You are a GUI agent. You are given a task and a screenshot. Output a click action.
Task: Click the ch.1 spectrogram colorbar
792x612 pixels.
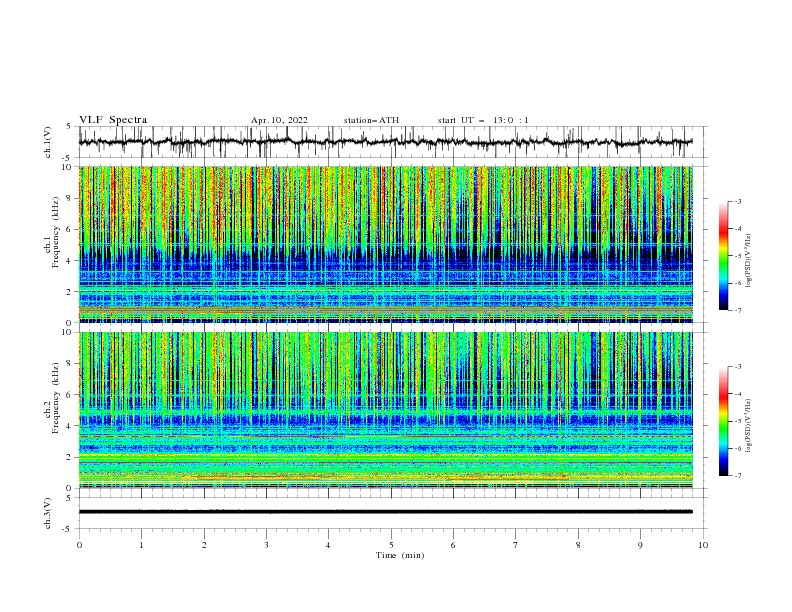pyautogui.click(x=723, y=256)
